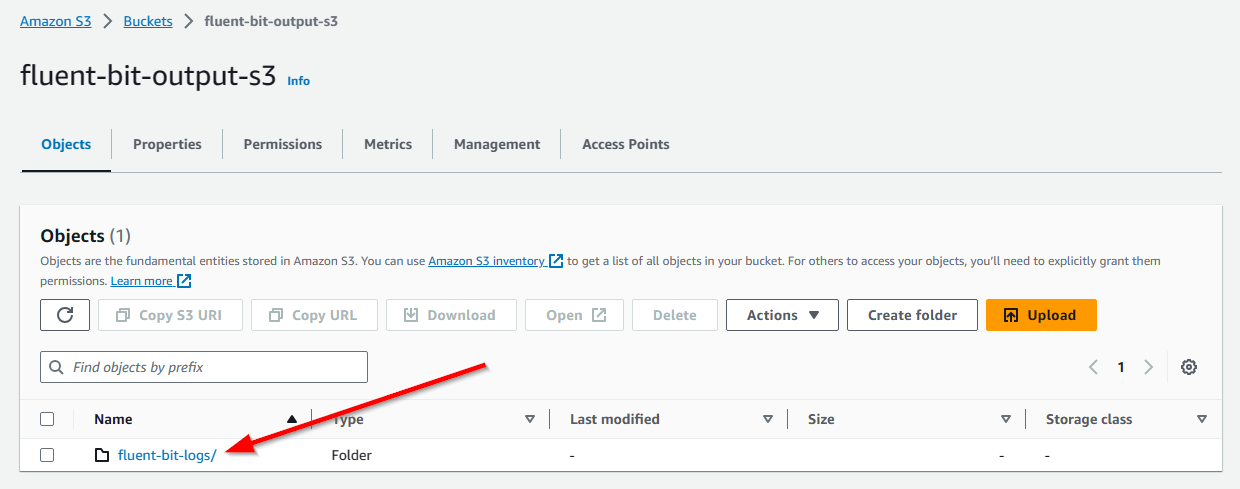Click the Copy URL button
Image resolution: width=1240 pixels, height=489 pixels.
(314, 315)
